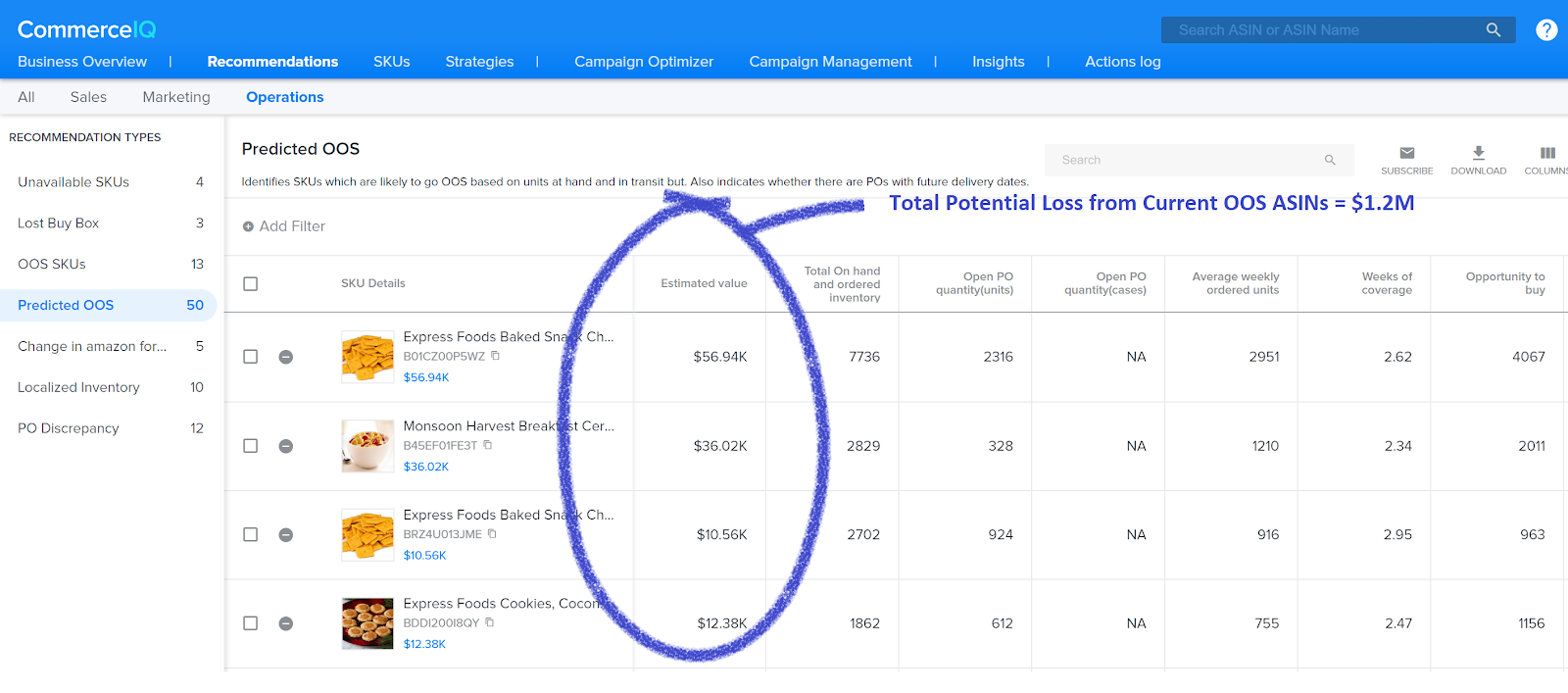This screenshot has width=1568, height=693.
Task: Click the $10.56K link under BRZ4U013JME
Action: click(x=424, y=556)
